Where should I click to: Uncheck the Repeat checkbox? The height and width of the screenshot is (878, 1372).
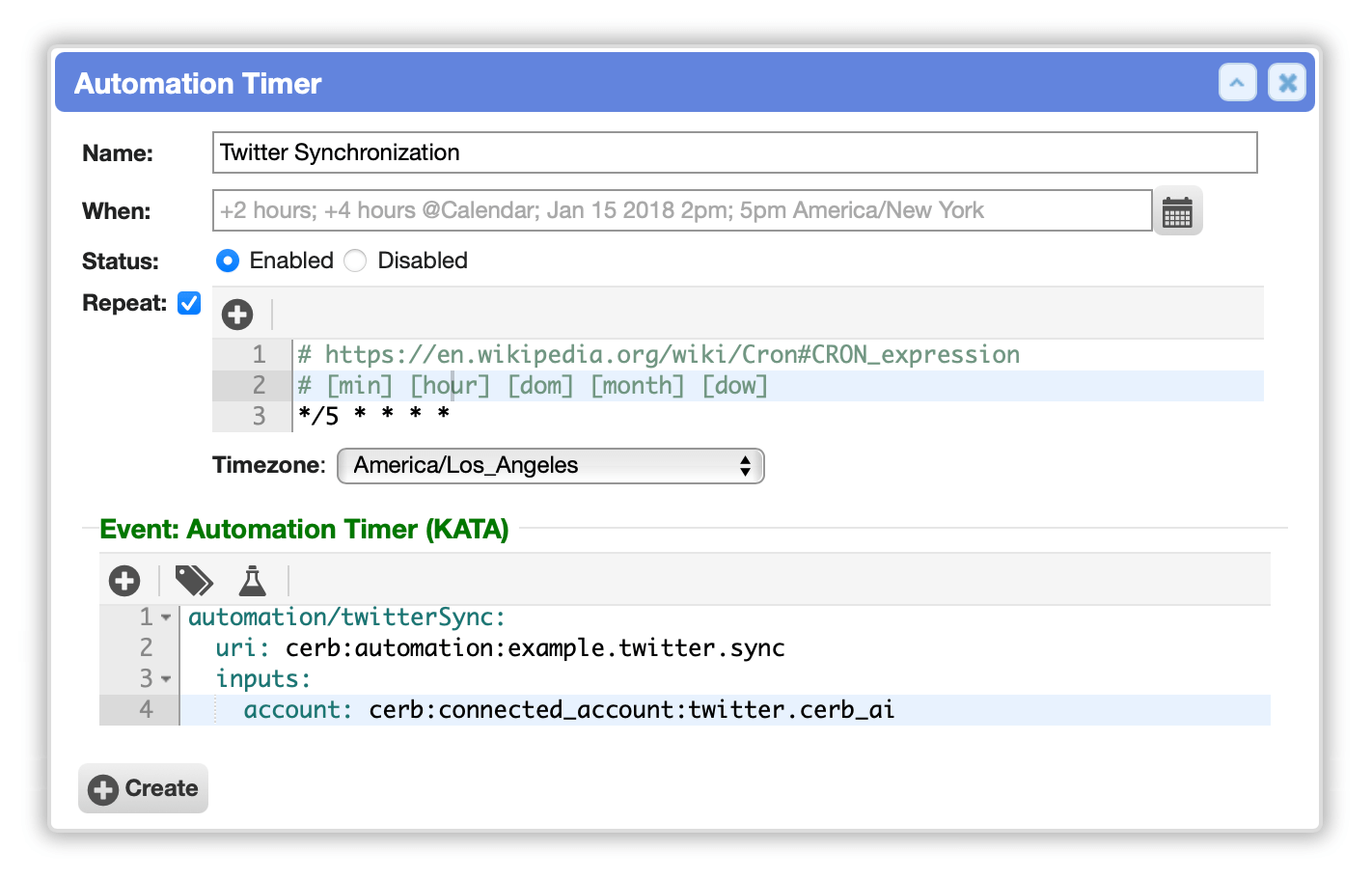(189, 303)
